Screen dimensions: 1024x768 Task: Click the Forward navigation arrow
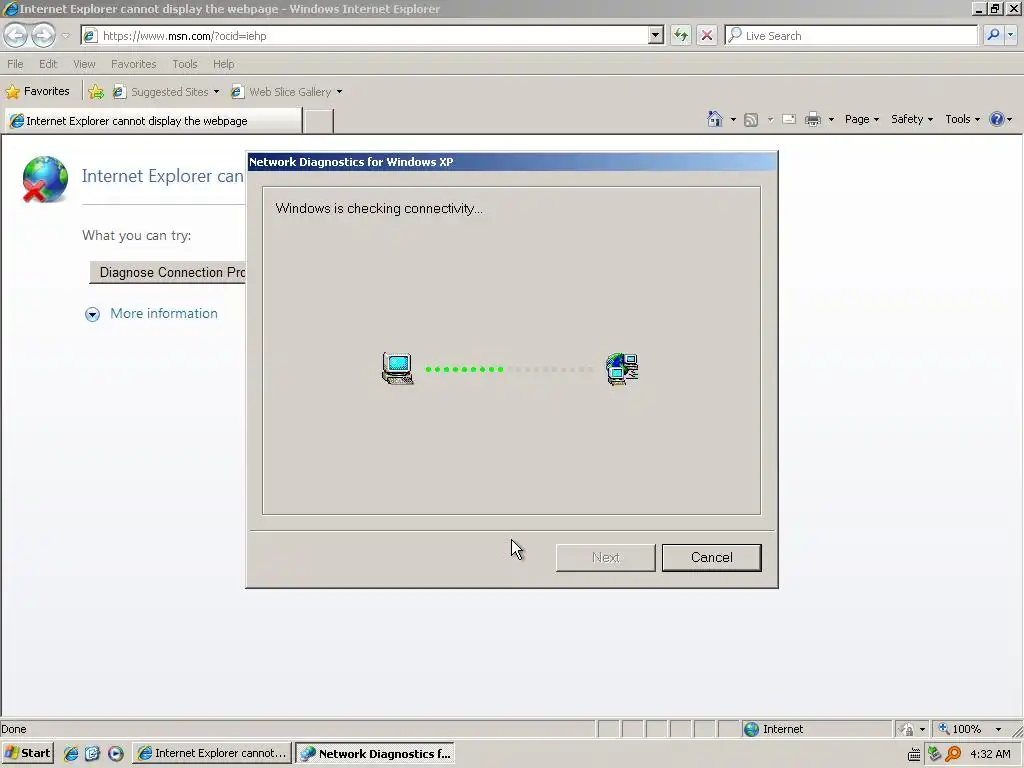[43, 35]
